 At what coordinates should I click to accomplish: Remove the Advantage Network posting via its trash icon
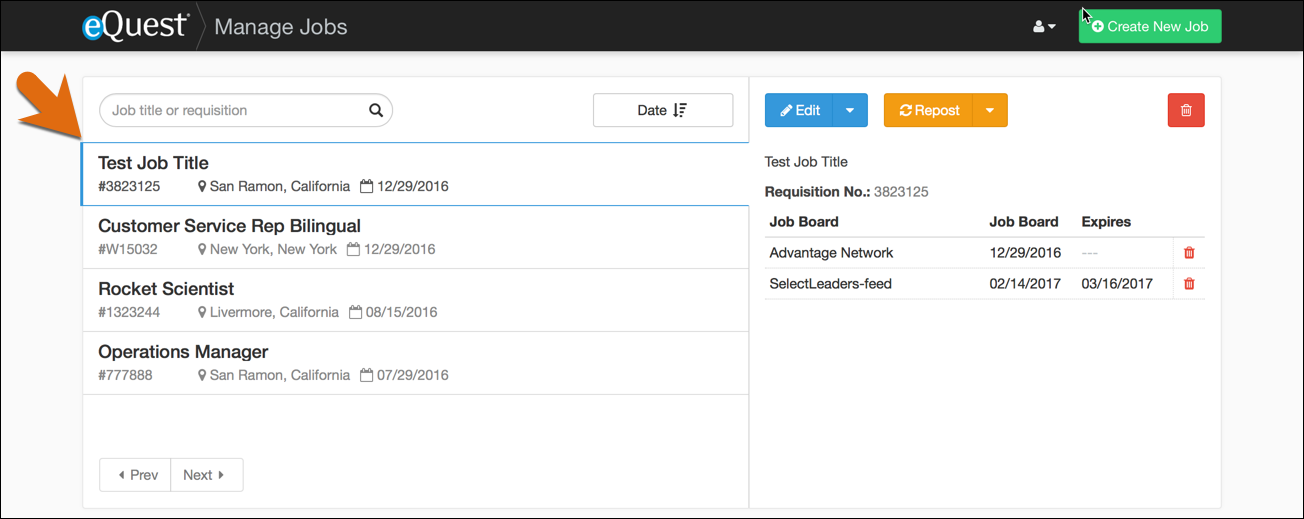click(x=1189, y=253)
